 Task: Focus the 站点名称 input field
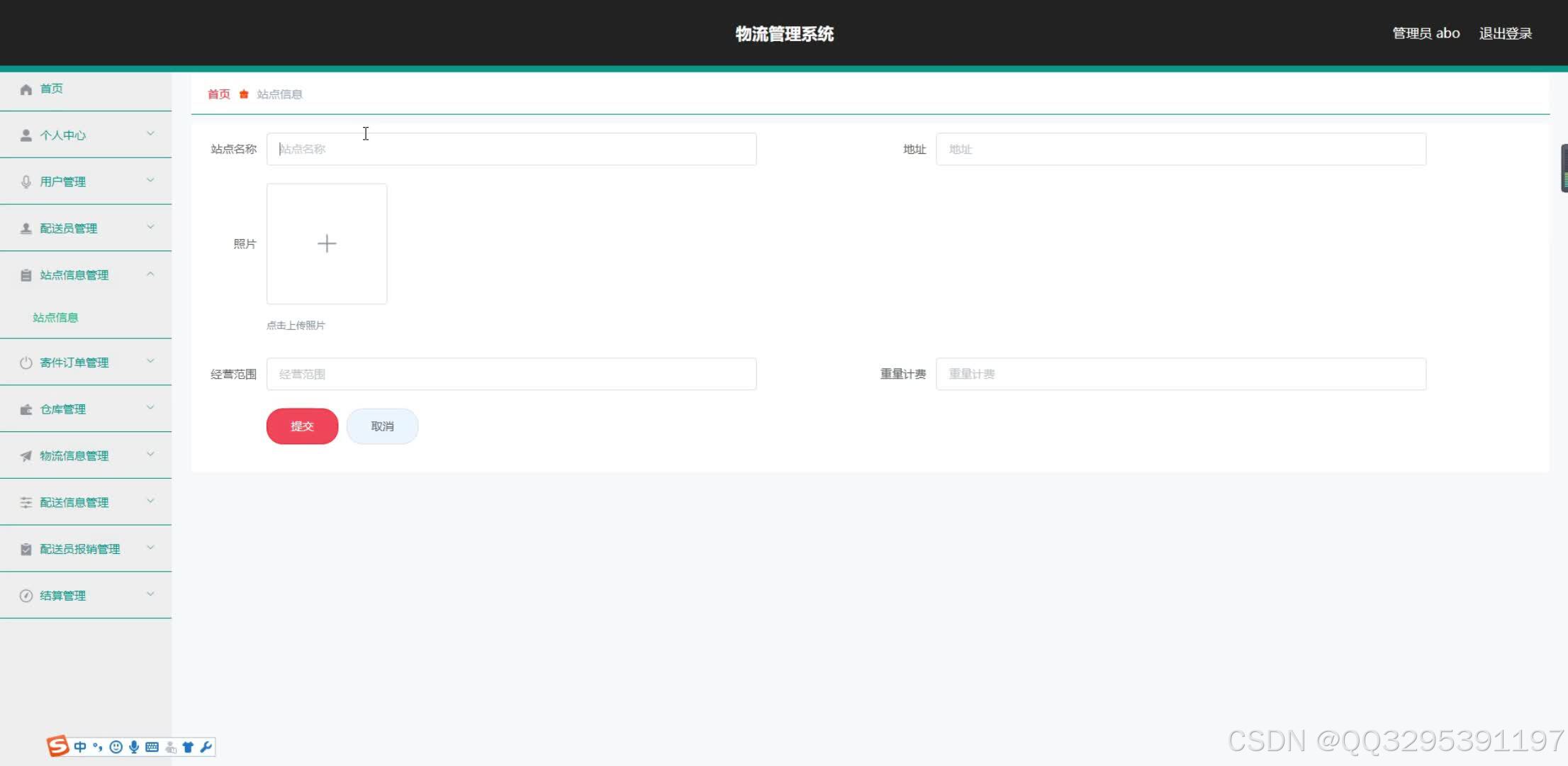[511, 149]
